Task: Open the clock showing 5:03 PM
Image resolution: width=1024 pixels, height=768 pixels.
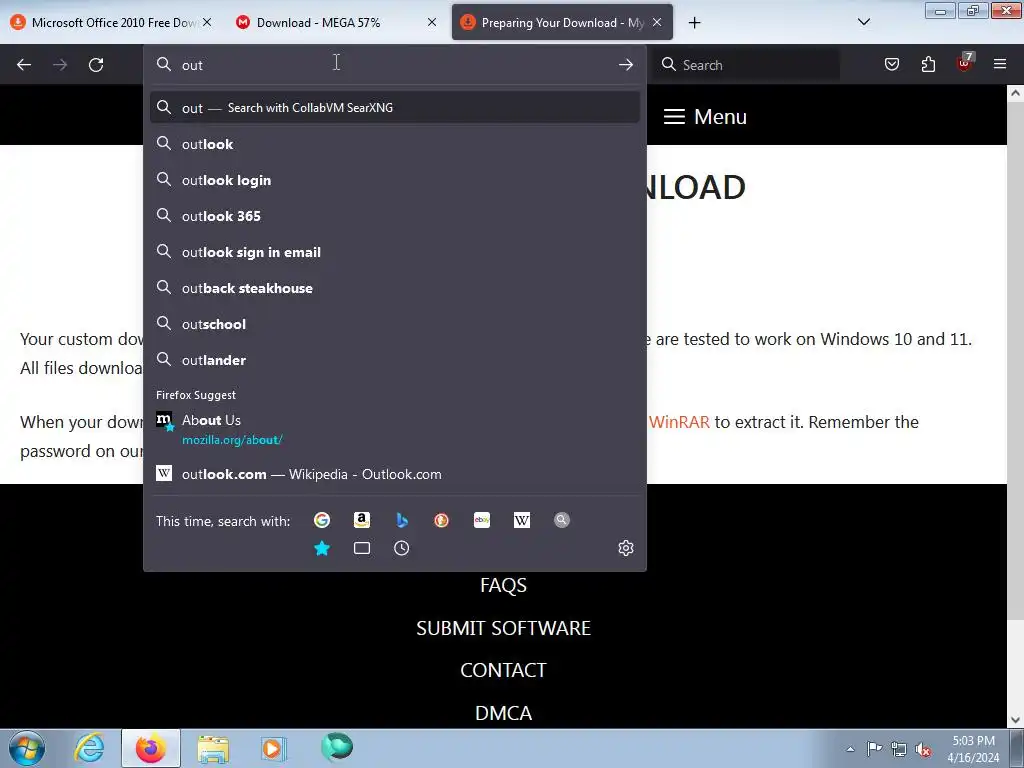Action: click(x=973, y=749)
